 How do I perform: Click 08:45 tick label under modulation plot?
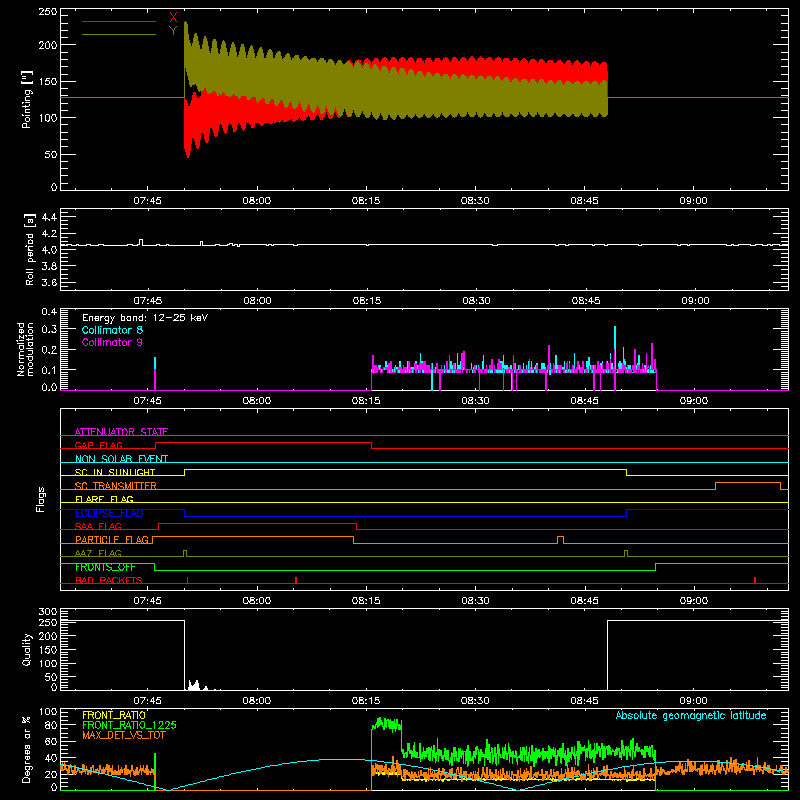click(x=584, y=401)
